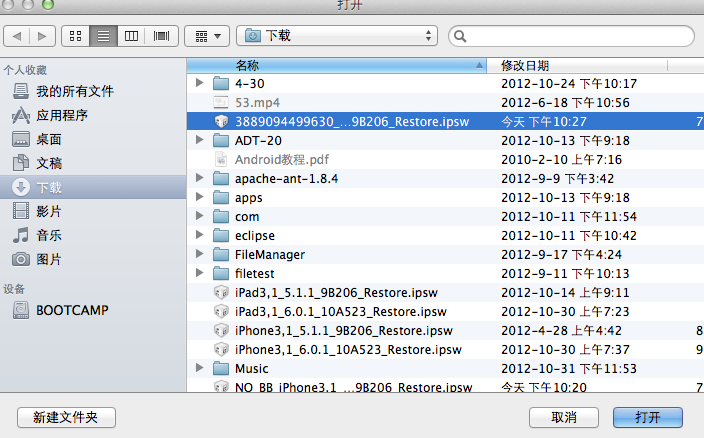Click the Android教程.pdf file name
704x438 pixels.
282,160
